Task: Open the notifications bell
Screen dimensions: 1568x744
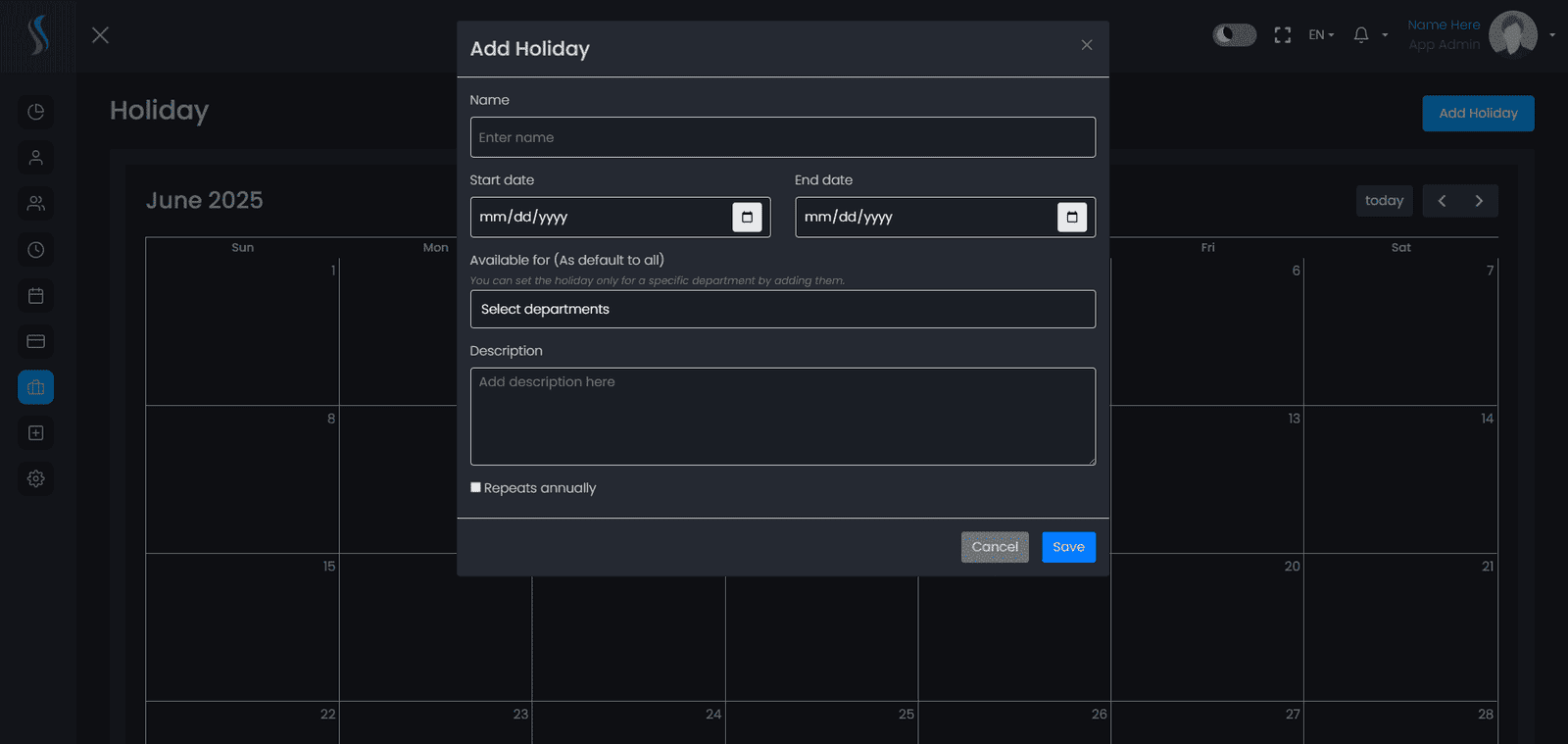Action: pyautogui.click(x=1361, y=35)
